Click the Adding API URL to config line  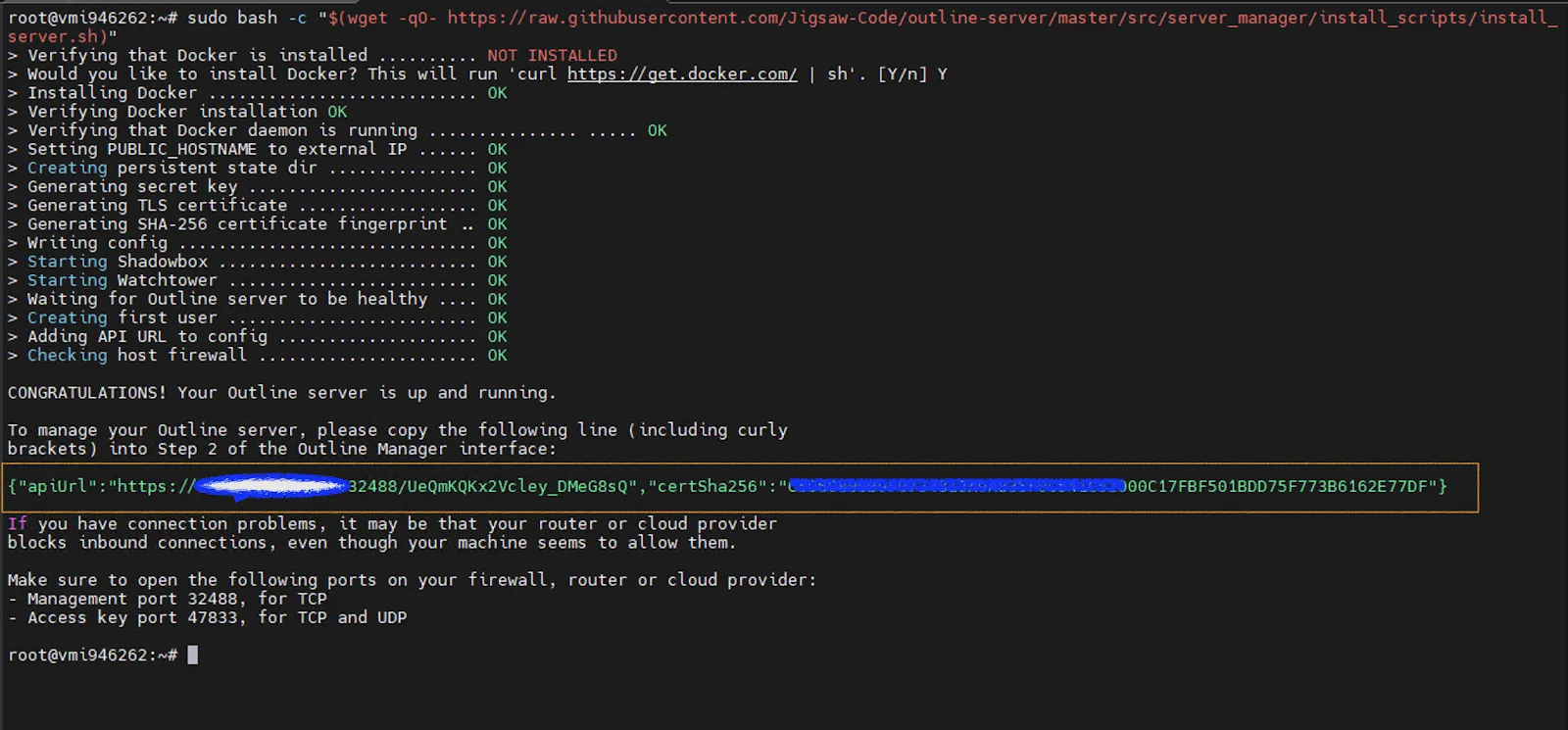[147, 336]
